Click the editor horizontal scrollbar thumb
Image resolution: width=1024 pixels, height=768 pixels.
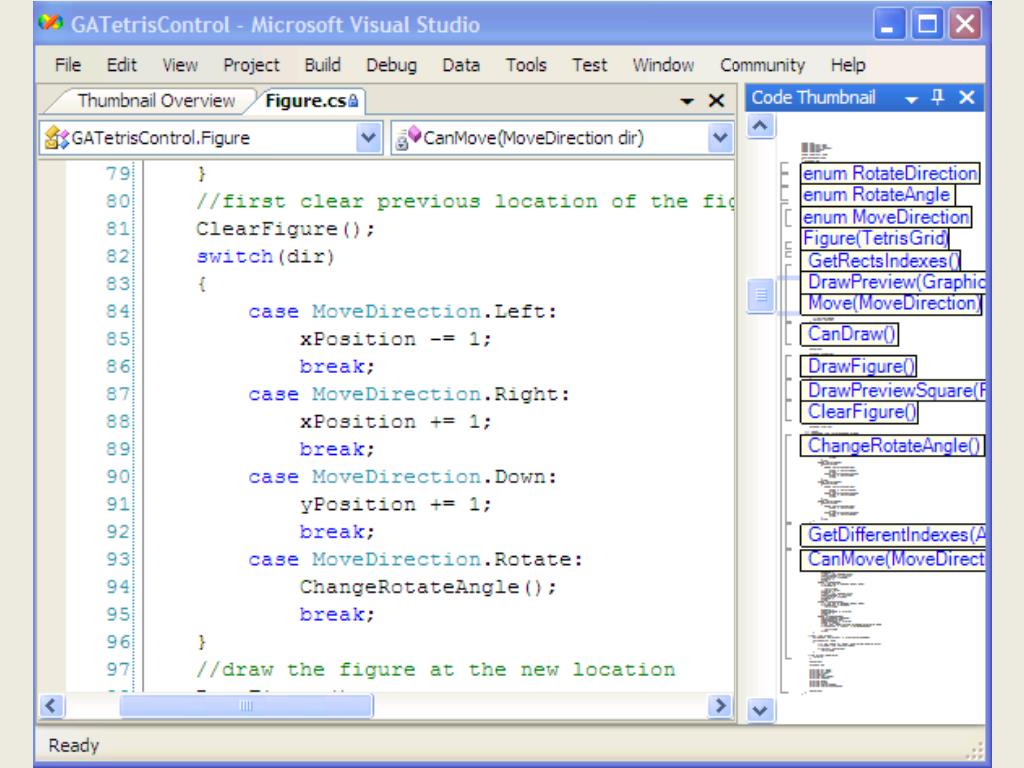point(246,706)
